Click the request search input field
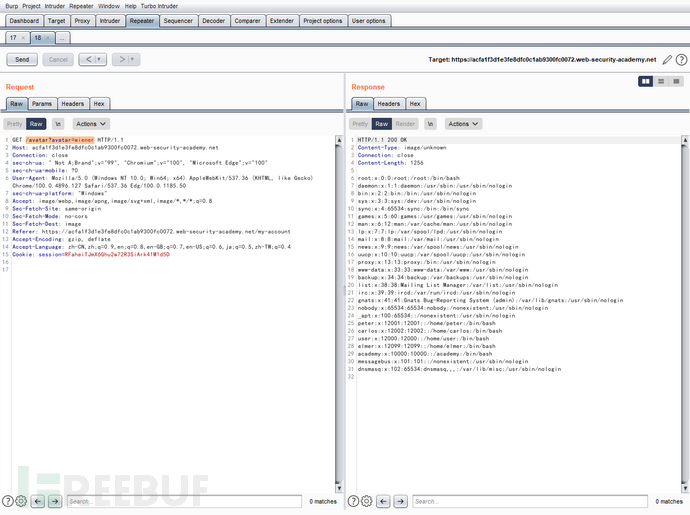 tap(180, 501)
